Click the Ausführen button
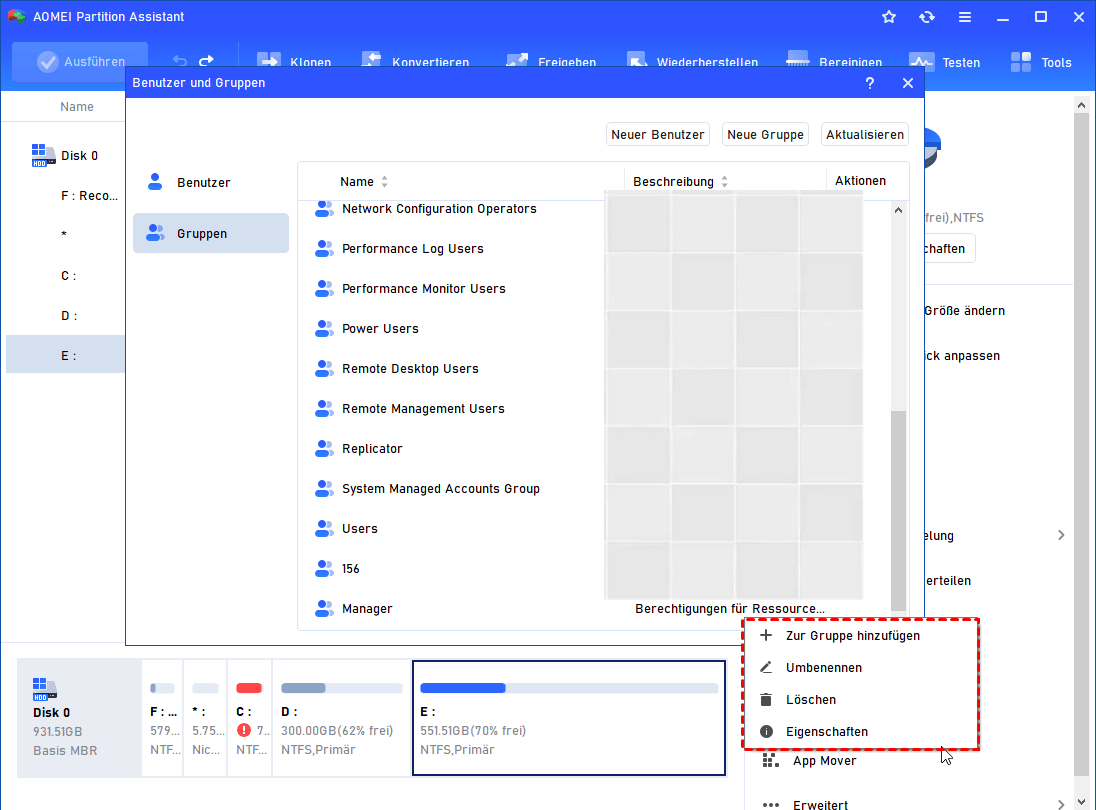The image size is (1096, 810). pyautogui.click(x=80, y=62)
